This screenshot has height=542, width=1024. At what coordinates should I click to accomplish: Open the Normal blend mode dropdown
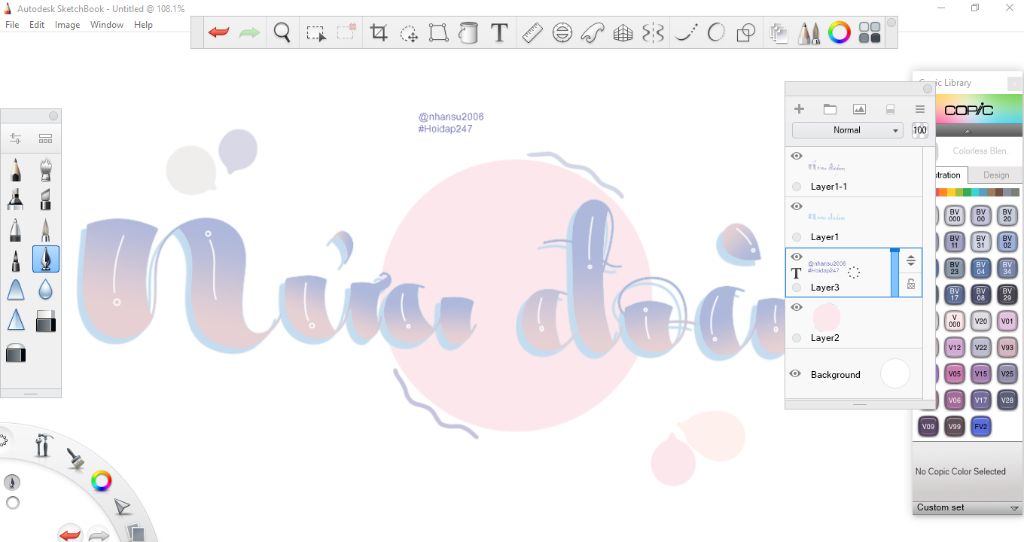[x=847, y=130]
